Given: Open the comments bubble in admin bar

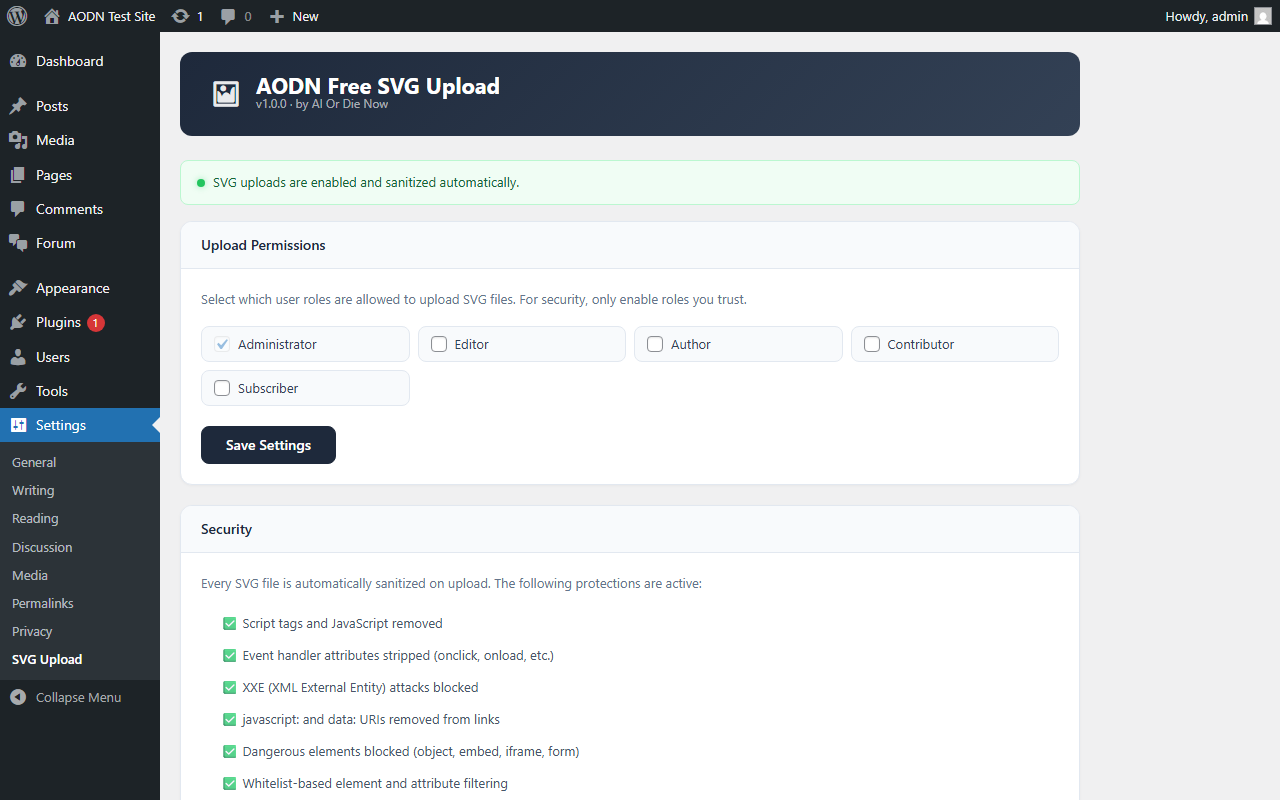Looking at the screenshot, I should click(228, 16).
